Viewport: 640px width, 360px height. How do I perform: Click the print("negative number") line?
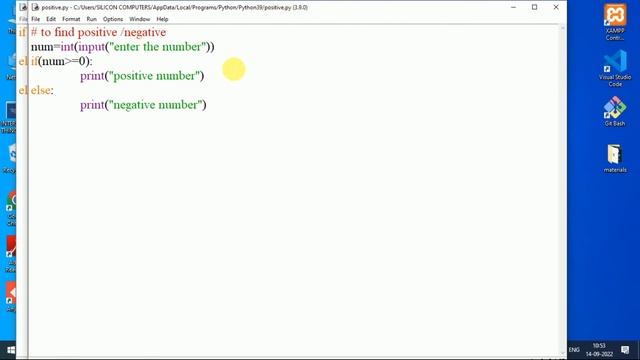point(143,105)
